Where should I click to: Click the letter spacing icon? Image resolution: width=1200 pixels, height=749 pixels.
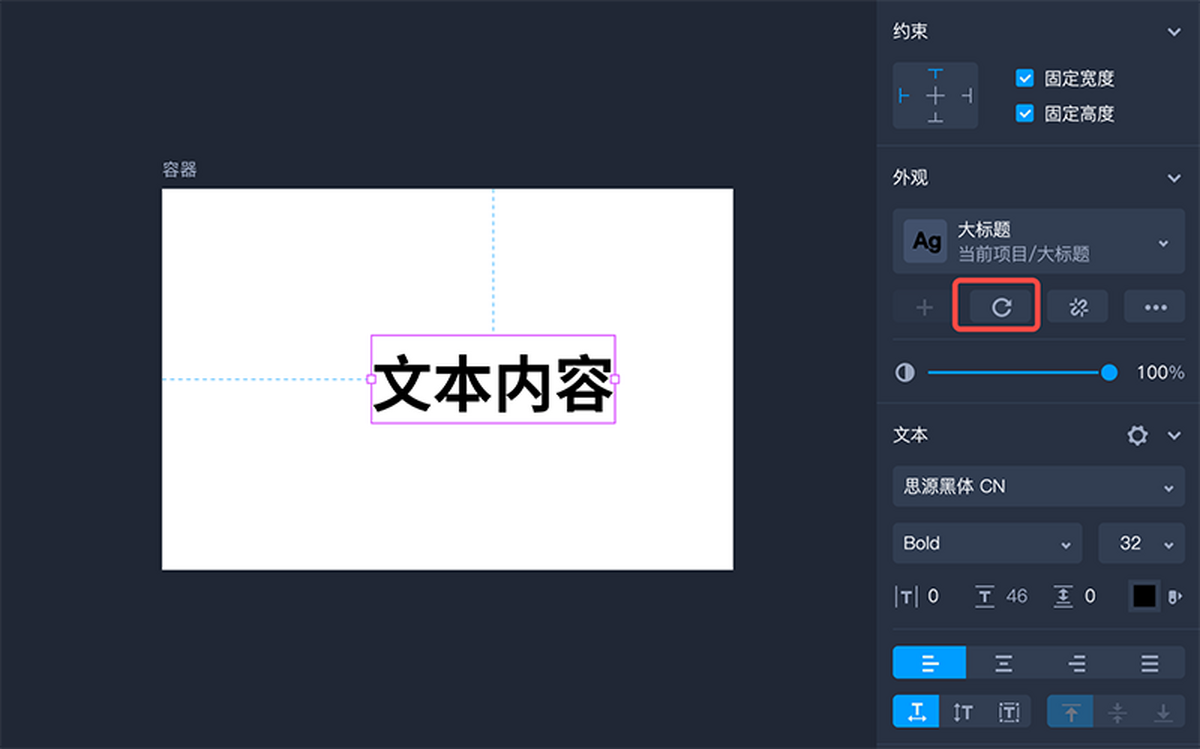(905, 596)
